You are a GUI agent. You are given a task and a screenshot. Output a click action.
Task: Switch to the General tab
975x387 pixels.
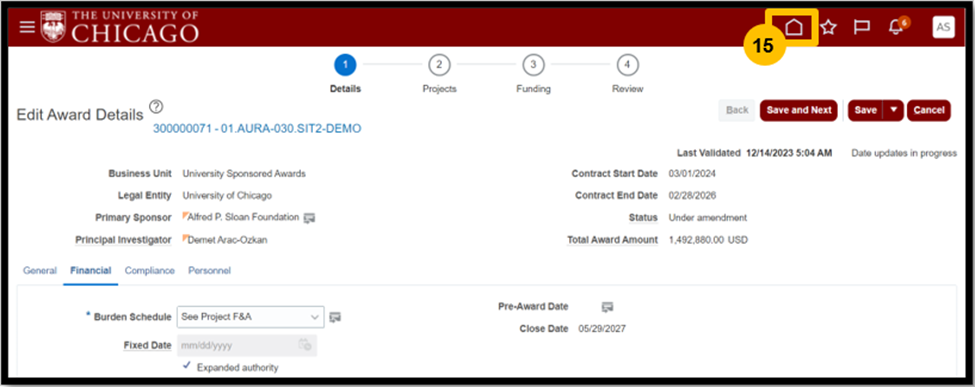(x=40, y=271)
